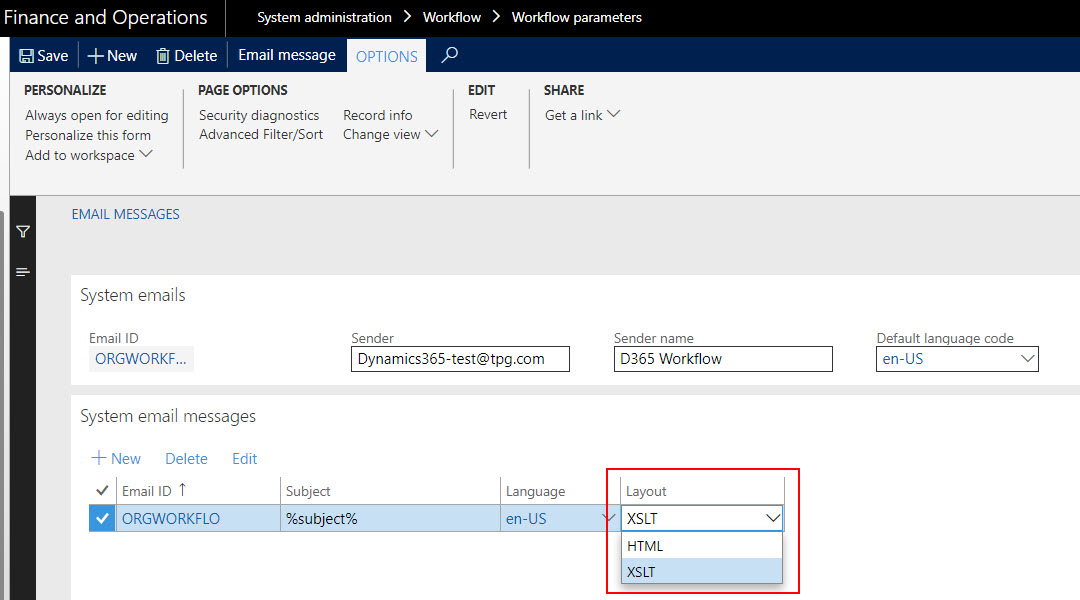Click inside the Sender input field
This screenshot has width=1080, height=600.
point(460,358)
